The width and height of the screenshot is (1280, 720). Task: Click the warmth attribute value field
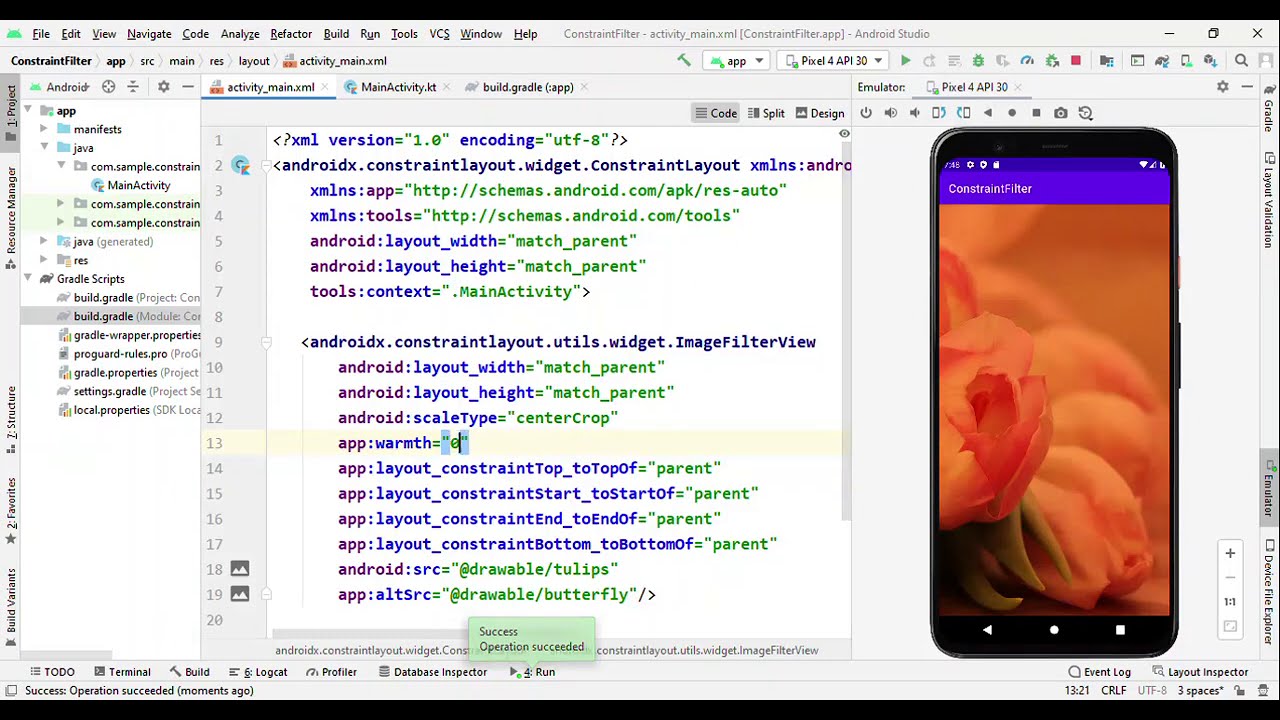[455, 443]
